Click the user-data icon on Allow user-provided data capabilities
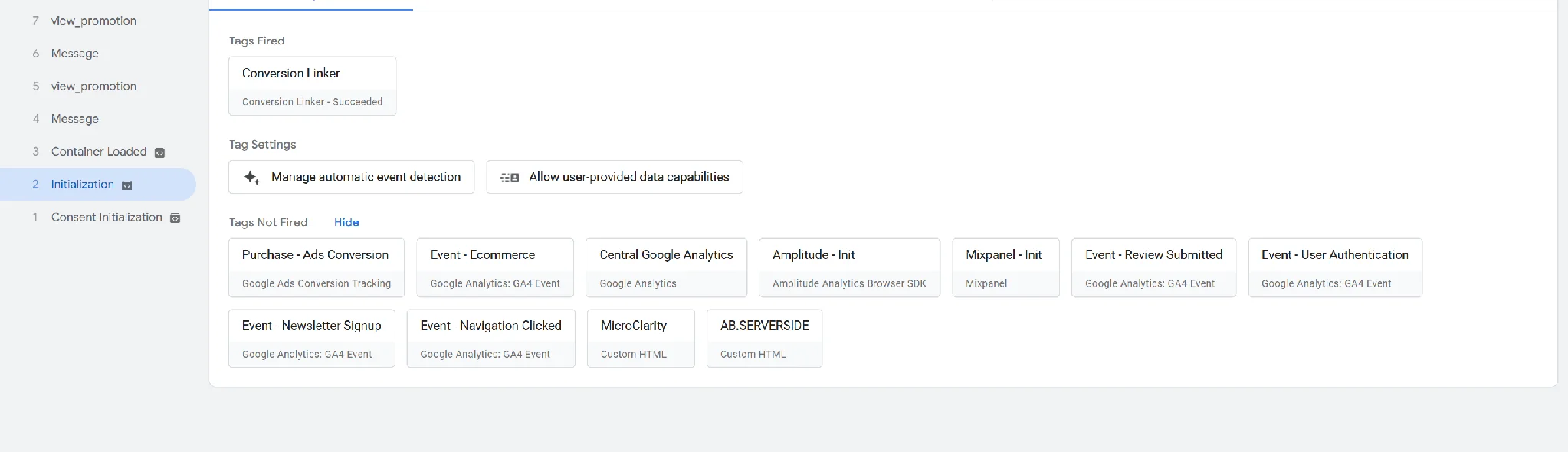1568x452 pixels. pos(510,177)
